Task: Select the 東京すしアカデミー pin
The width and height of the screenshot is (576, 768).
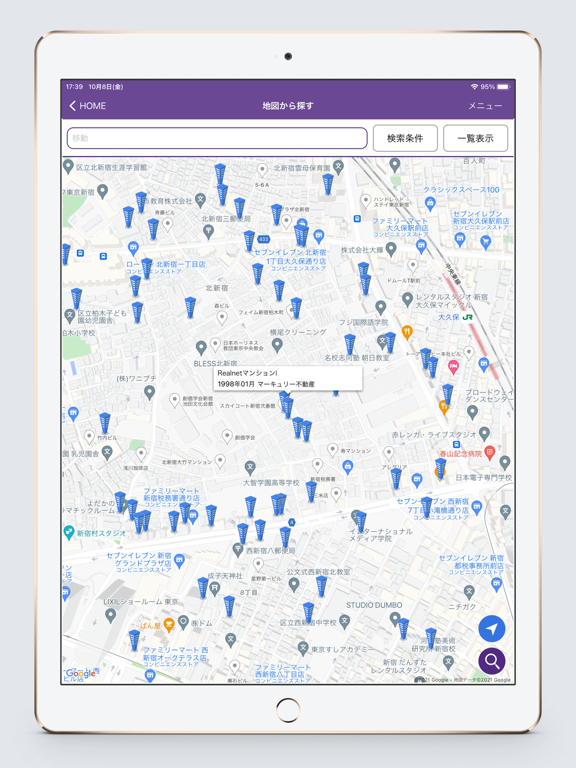Action: 304,648
